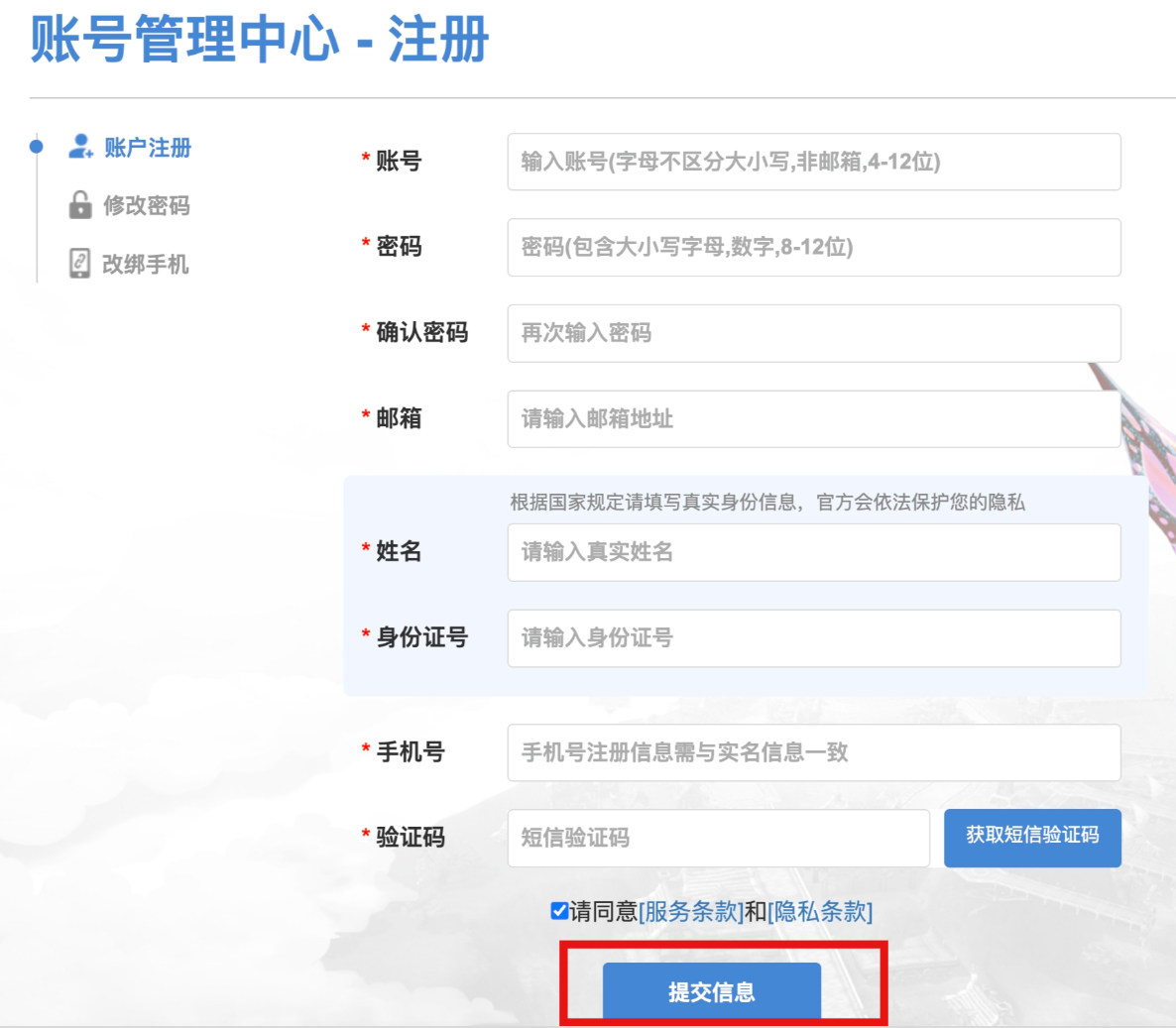Open the 账户注册 sidebar item
Viewport: 1176px width, 1028px height.
pyautogui.click(x=147, y=147)
